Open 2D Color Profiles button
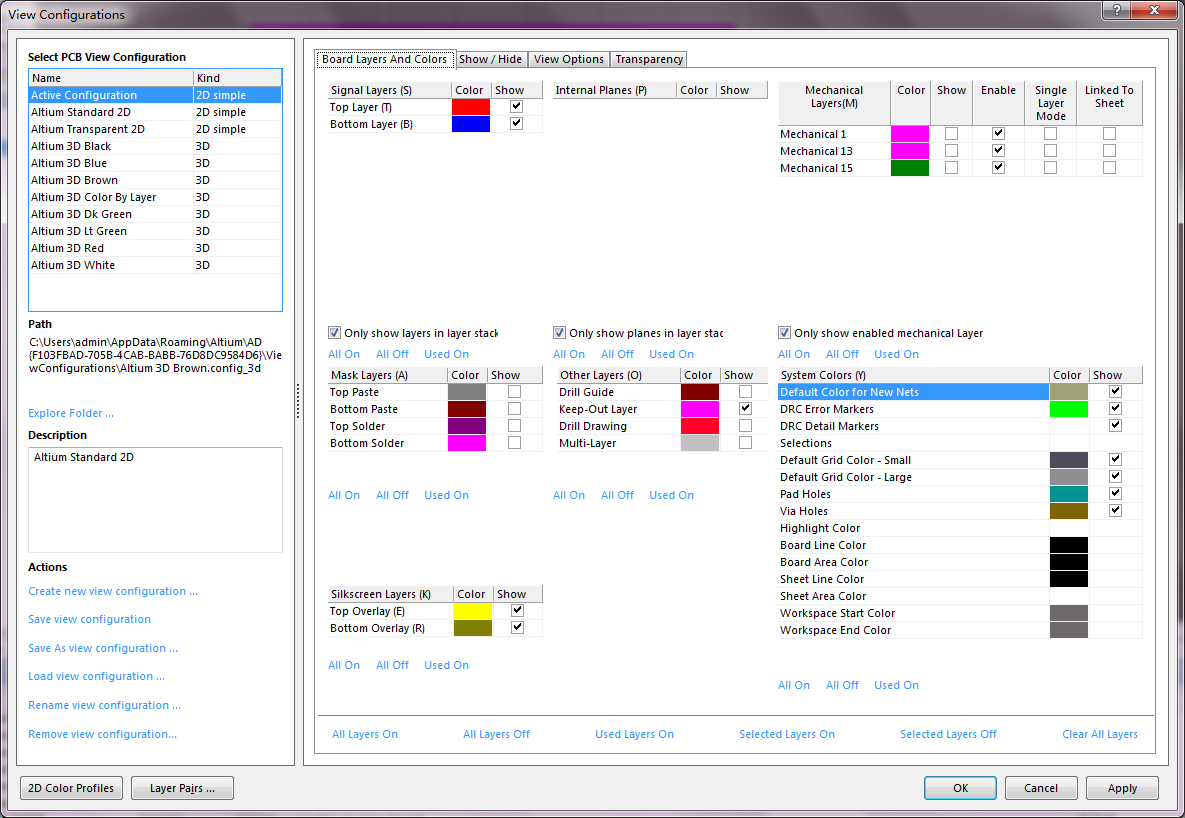This screenshot has height=818, width=1185. click(x=71, y=788)
